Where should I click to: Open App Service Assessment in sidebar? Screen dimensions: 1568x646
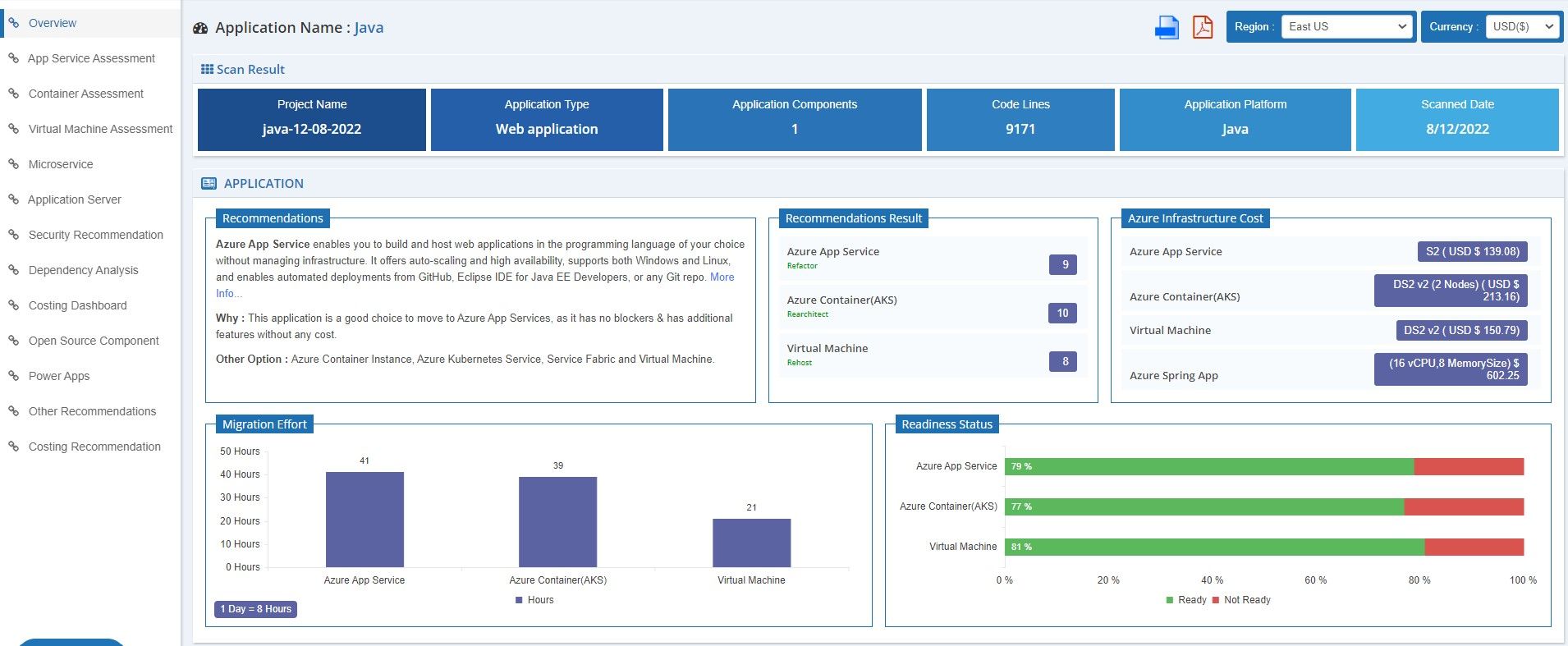click(91, 58)
